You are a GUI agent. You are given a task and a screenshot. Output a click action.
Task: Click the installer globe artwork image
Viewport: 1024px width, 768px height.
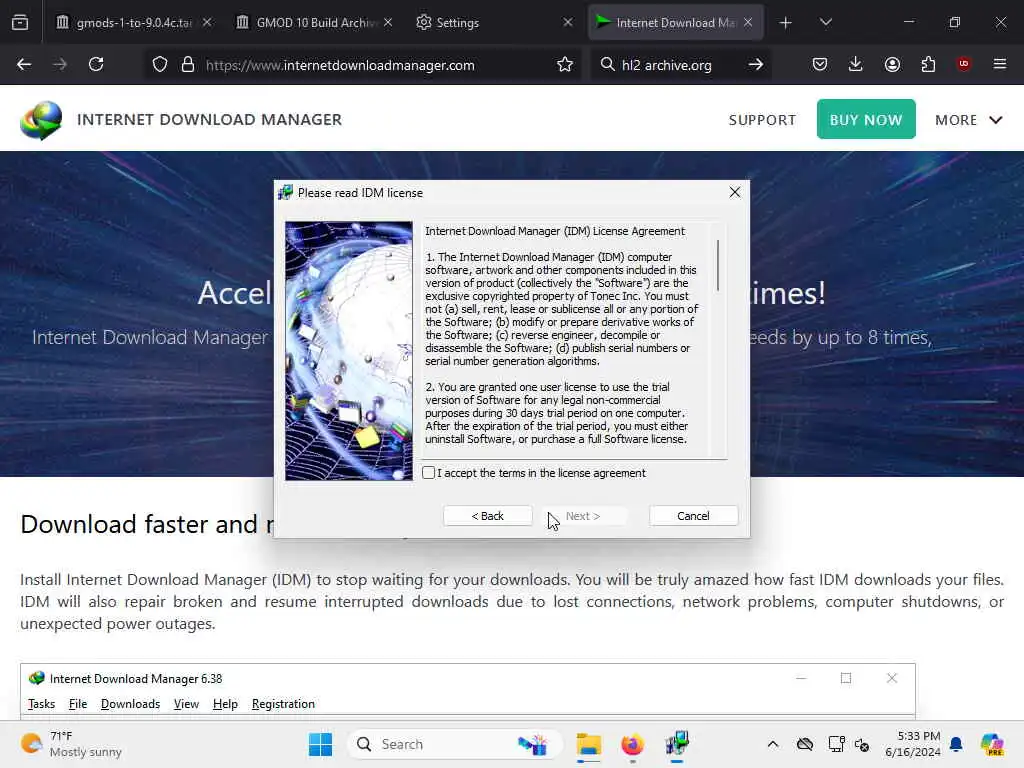coord(349,351)
